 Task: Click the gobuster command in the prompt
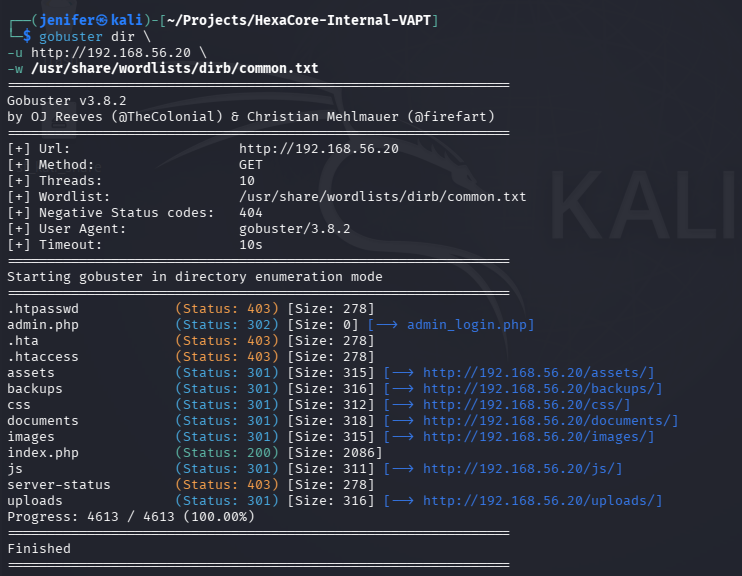coord(71,36)
